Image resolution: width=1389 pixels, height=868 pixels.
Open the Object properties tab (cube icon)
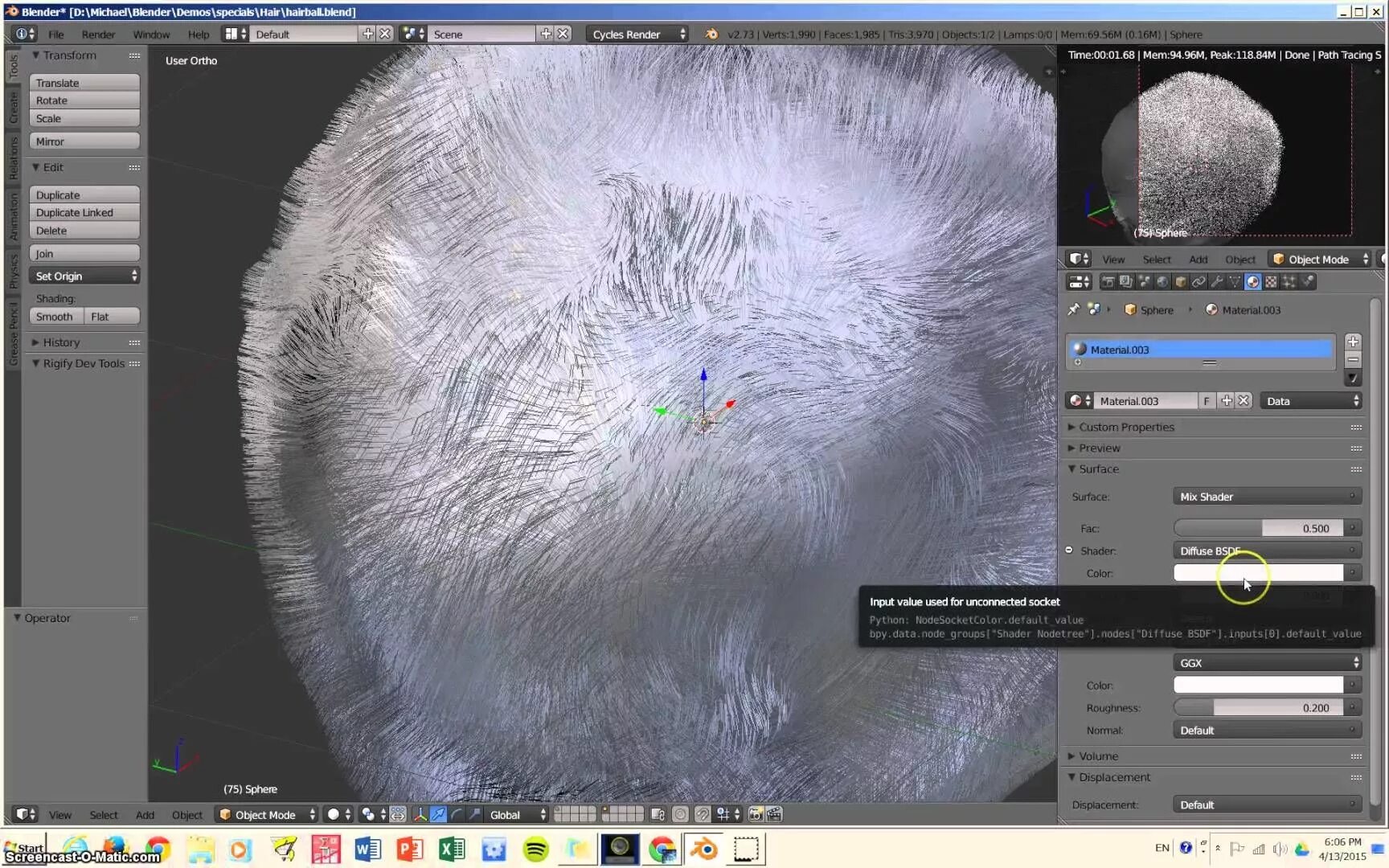pos(1181,282)
